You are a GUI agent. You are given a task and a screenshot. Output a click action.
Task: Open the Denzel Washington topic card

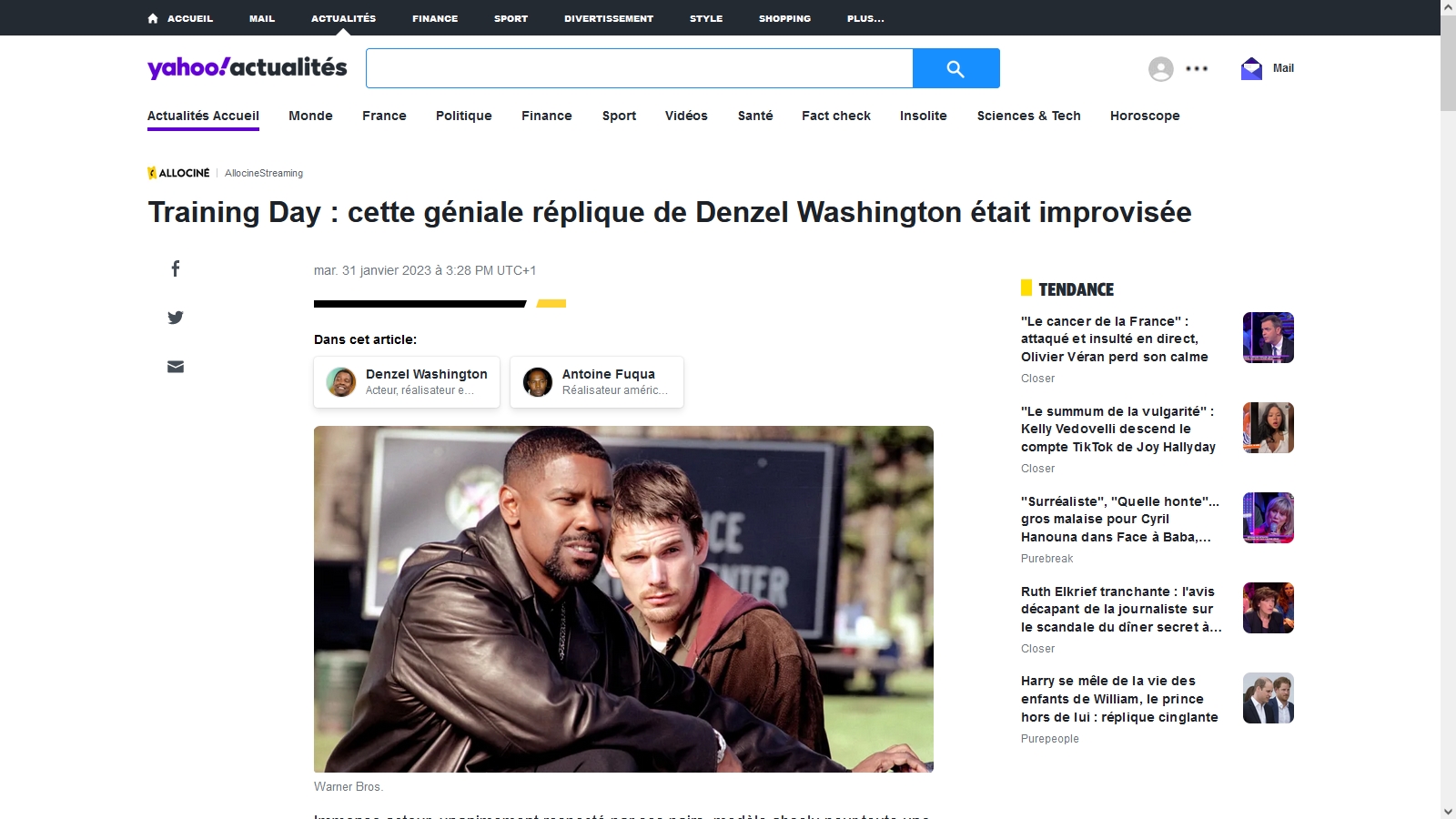pyautogui.click(x=407, y=382)
